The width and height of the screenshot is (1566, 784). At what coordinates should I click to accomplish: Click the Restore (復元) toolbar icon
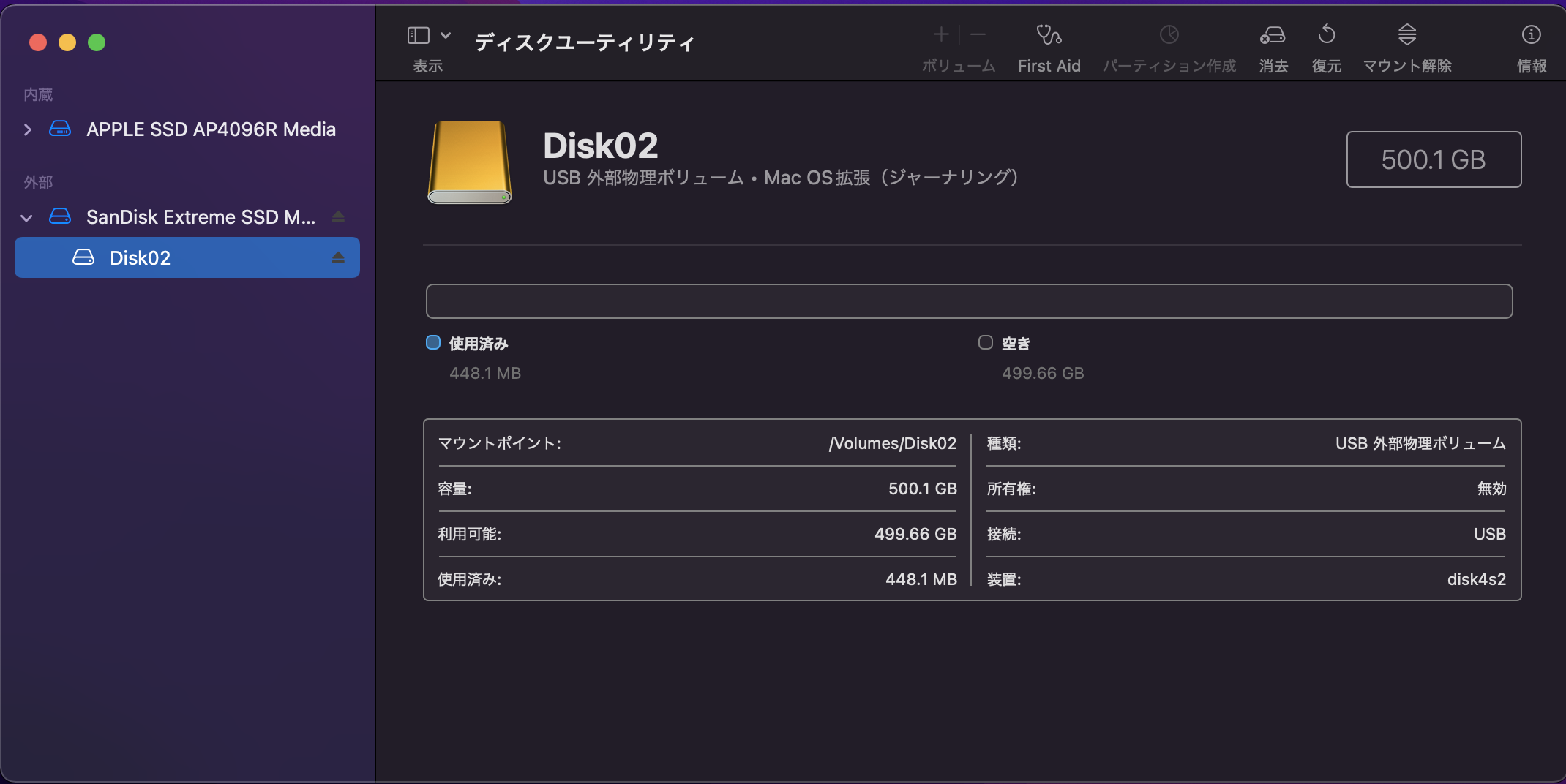pos(1326,35)
